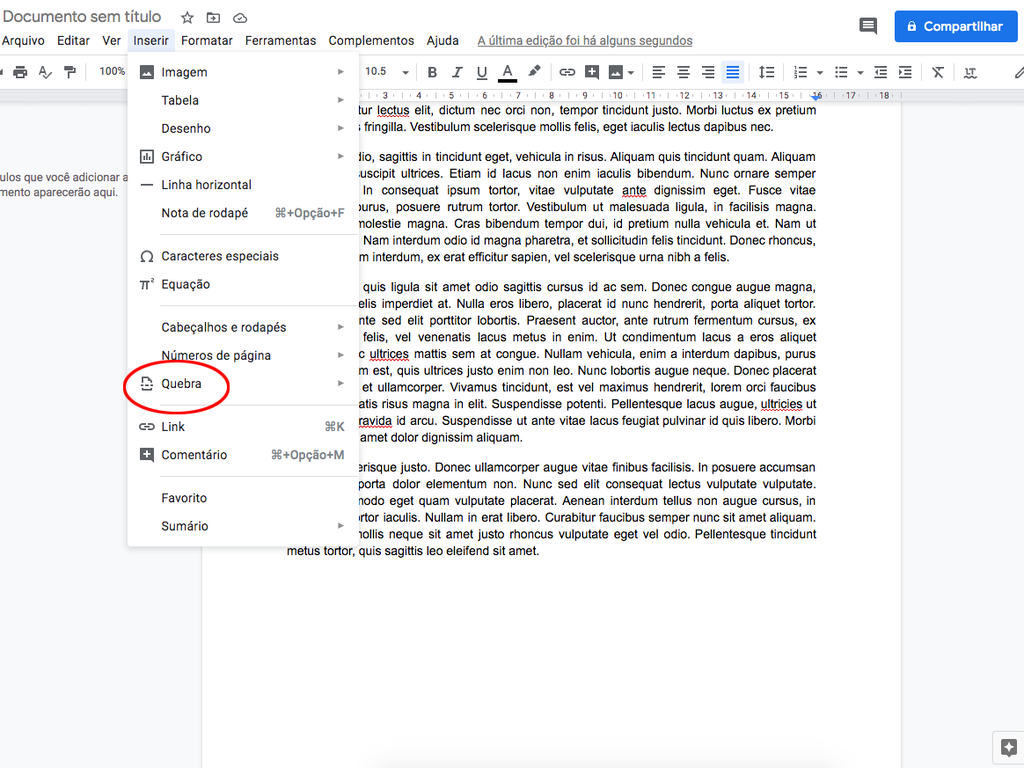The height and width of the screenshot is (768, 1024).
Task: Expand the Gráfico submenu
Action: [243, 156]
